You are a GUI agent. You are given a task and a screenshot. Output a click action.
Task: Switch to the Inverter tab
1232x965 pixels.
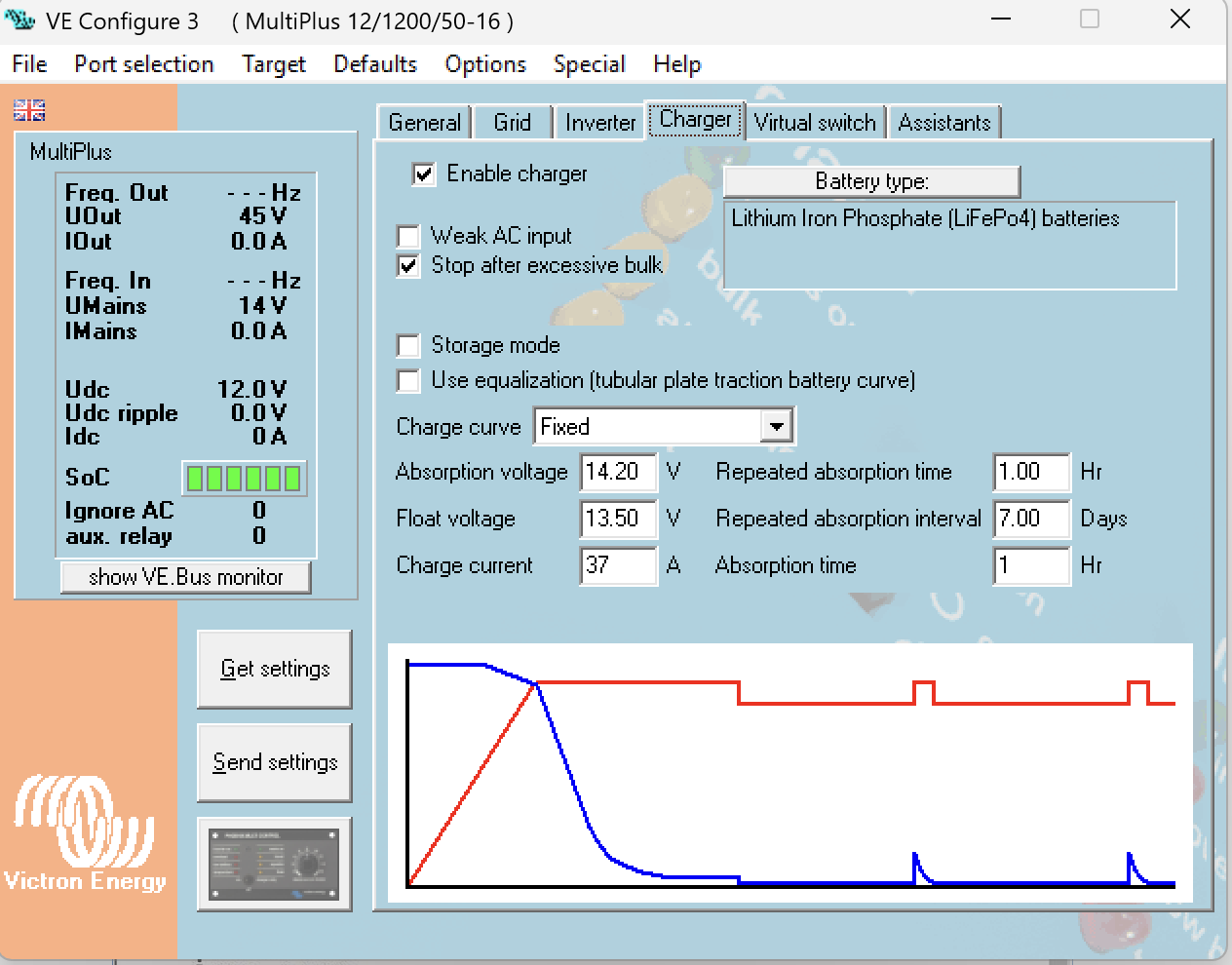click(600, 123)
